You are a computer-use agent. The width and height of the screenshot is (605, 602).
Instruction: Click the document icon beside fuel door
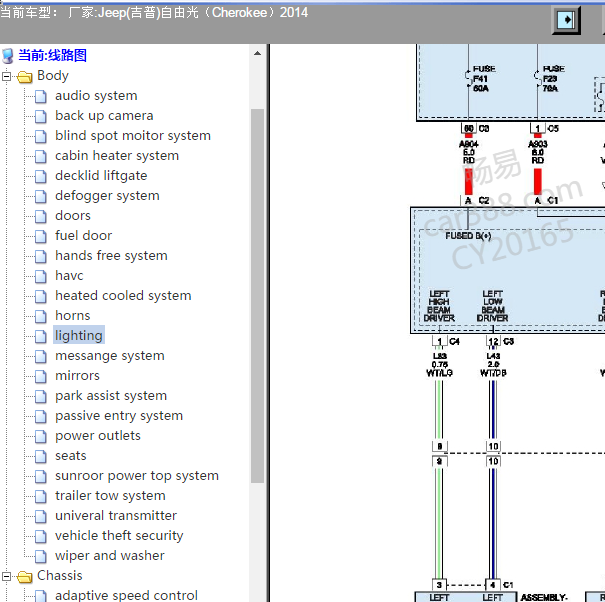pos(41,237)
